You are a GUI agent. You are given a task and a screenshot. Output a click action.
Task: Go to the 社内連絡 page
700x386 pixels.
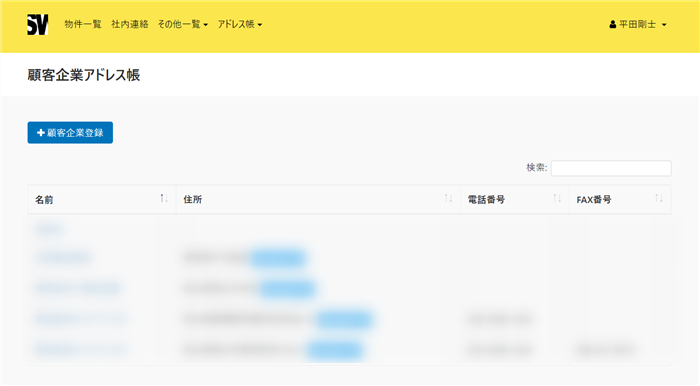tap(129, 25)
